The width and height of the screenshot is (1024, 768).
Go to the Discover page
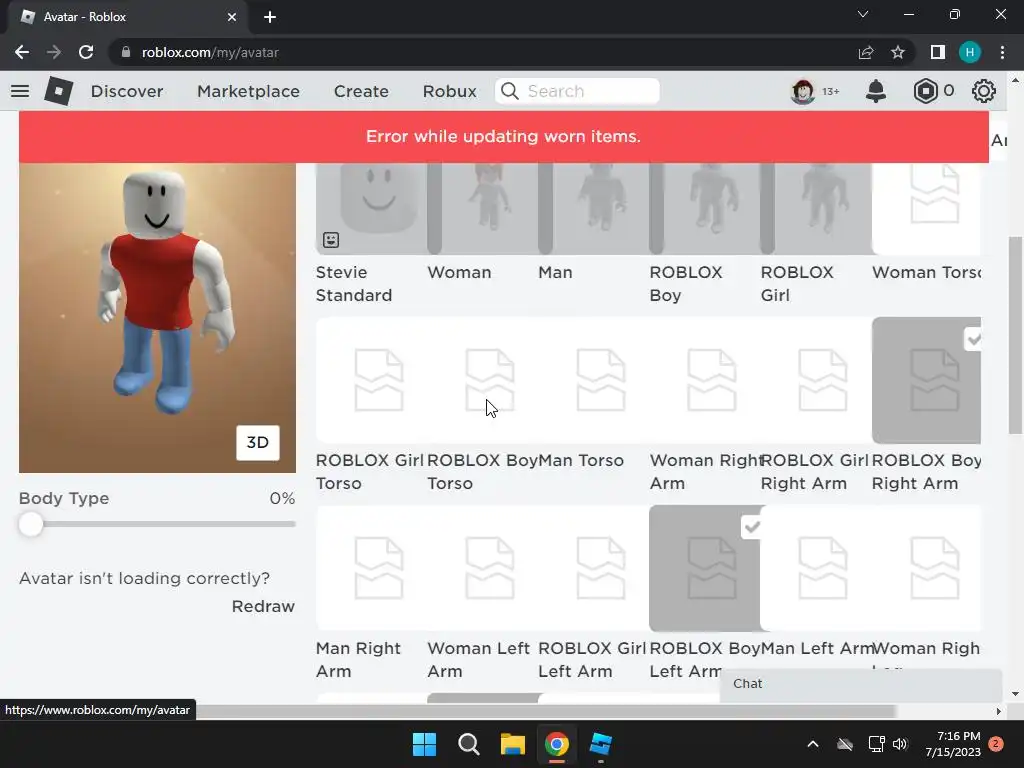coord(127,91)
